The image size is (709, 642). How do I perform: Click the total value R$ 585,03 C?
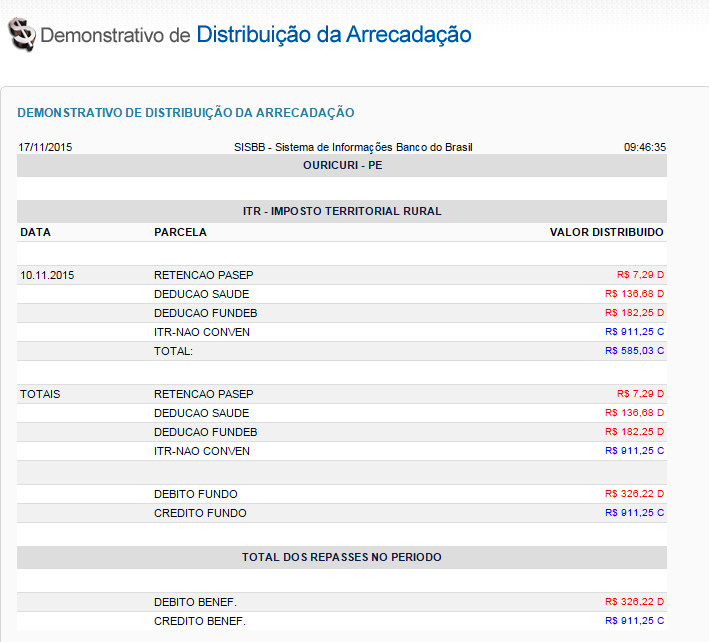[x=634, y=350]
